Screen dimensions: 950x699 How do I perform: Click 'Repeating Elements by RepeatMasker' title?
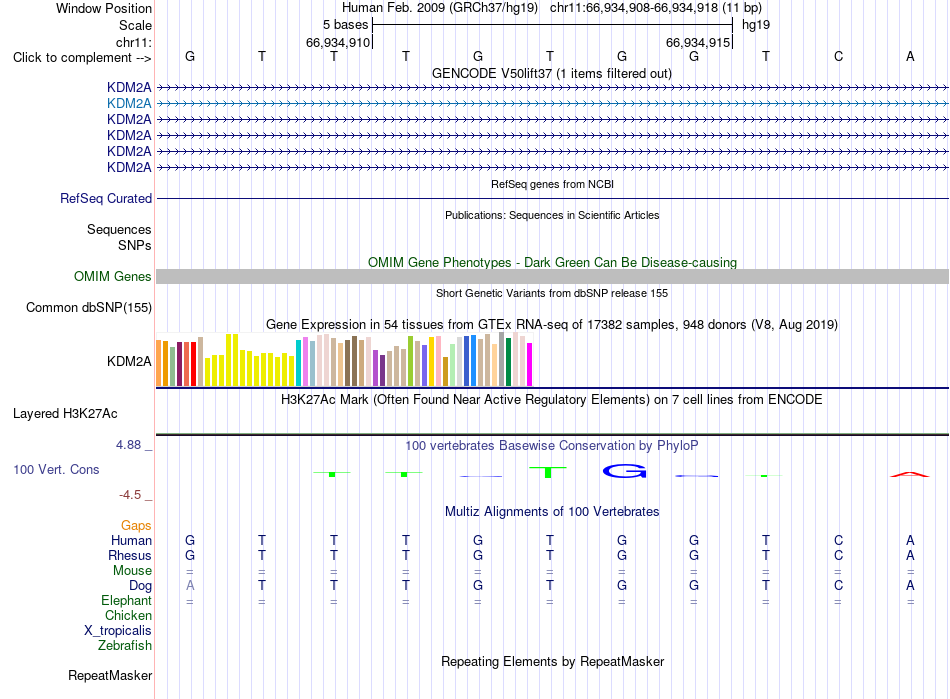point(552,661)
